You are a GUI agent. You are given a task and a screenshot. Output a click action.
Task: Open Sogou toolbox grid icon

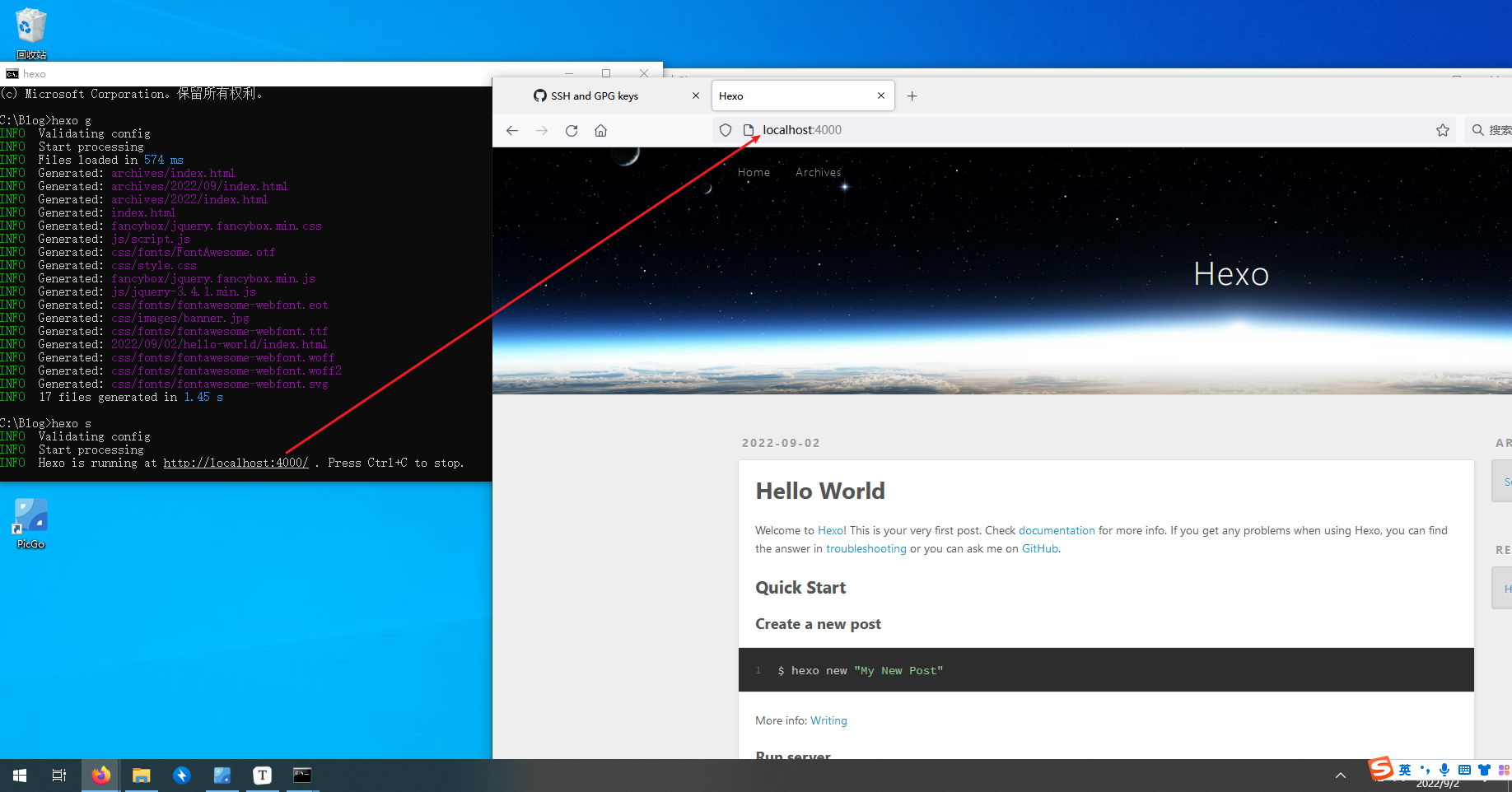coord(1504,770)
